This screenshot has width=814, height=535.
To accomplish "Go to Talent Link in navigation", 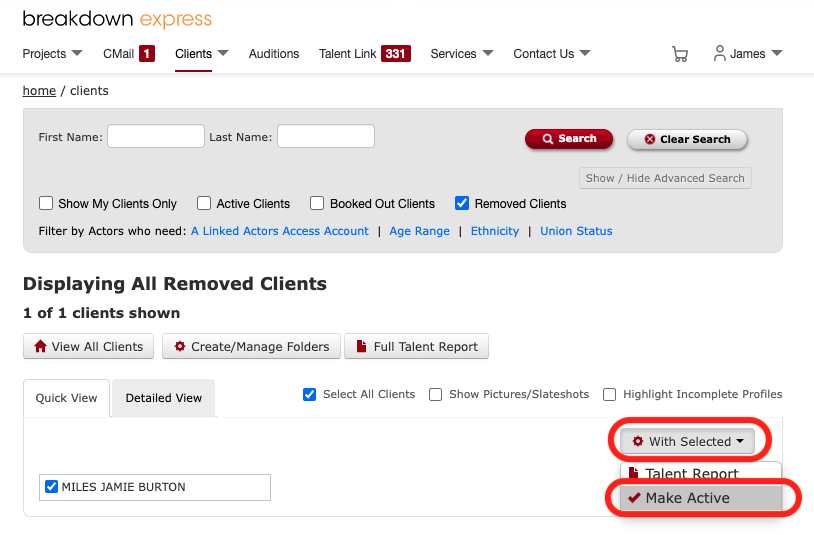I will coord(347,53).
